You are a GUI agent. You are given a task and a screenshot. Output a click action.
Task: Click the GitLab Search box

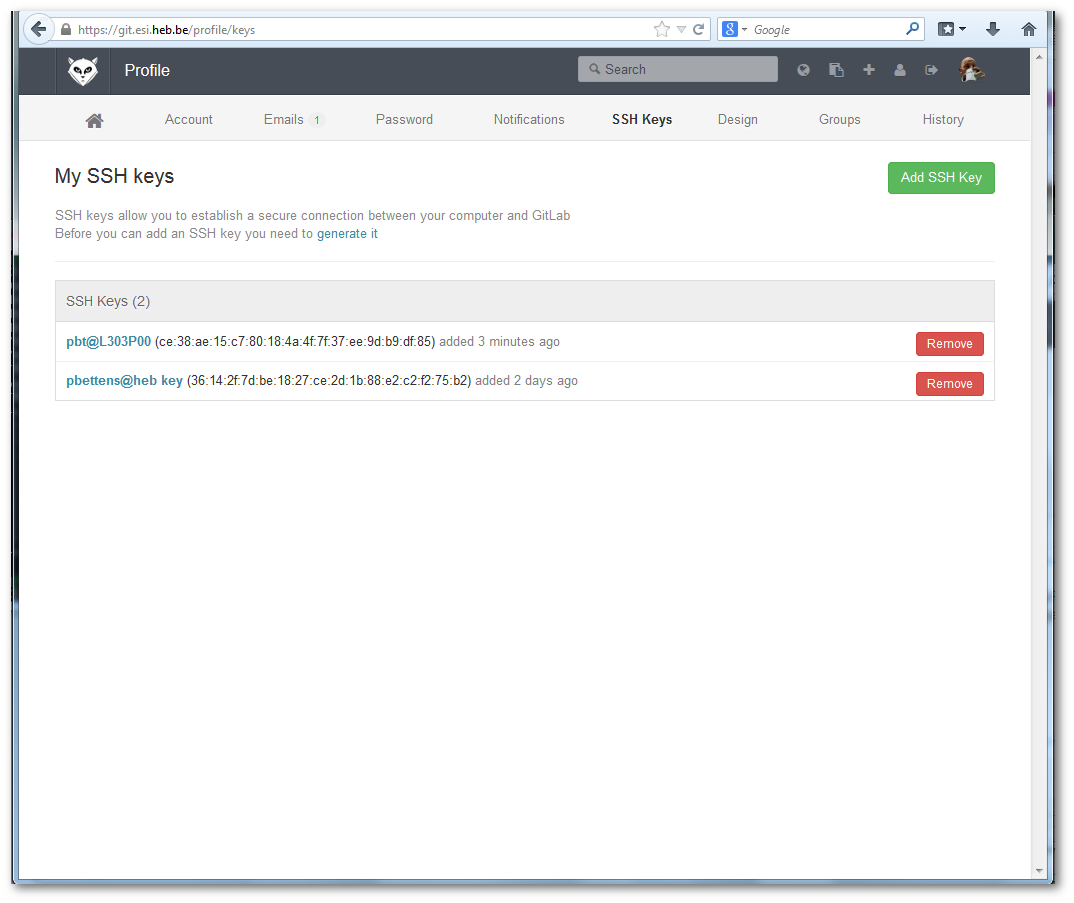pos(678,69)
